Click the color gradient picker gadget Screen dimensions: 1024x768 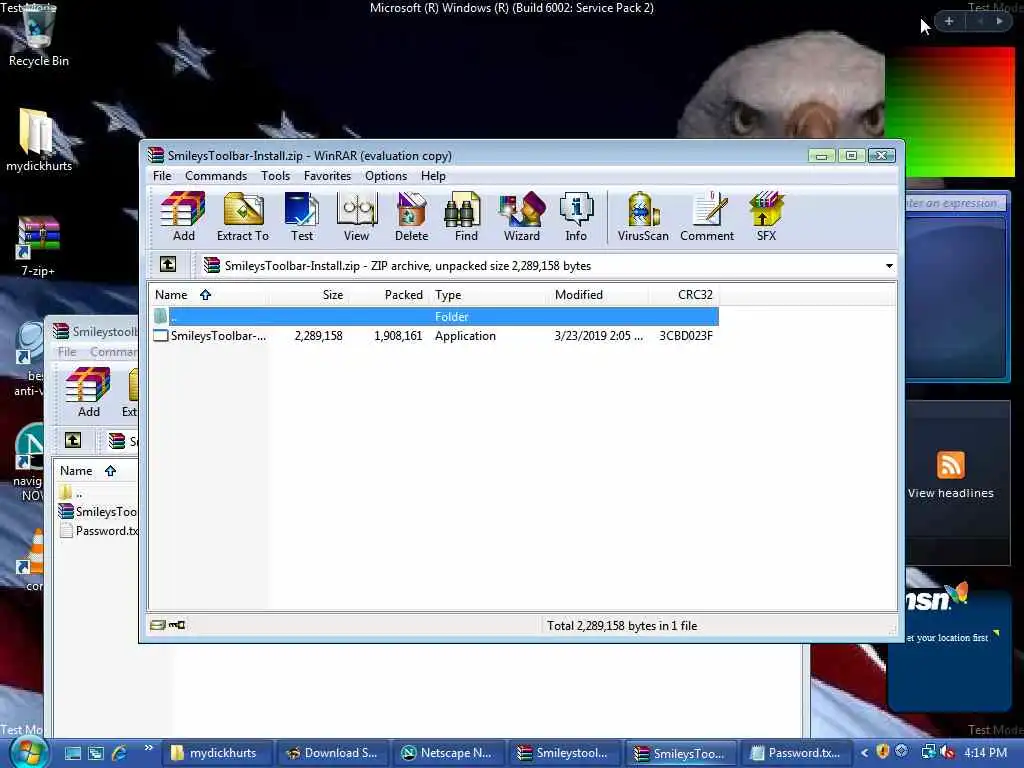[x=950, y=112]
